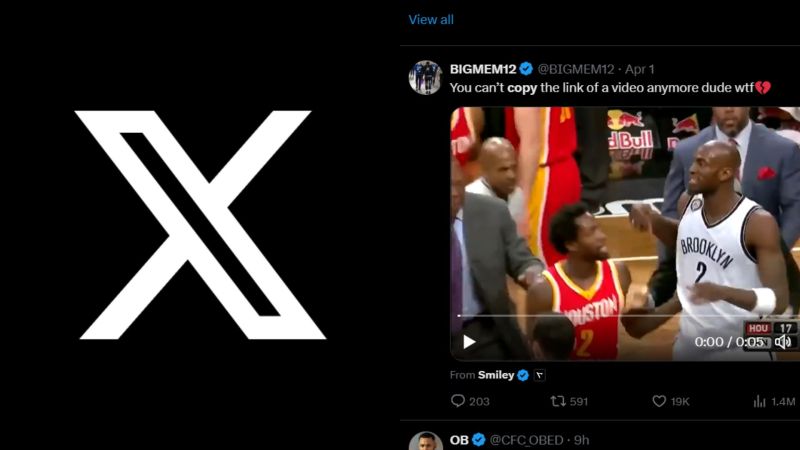
Task: Like the BIGMEM12 post with heart icon
Action: click(659, 401)
